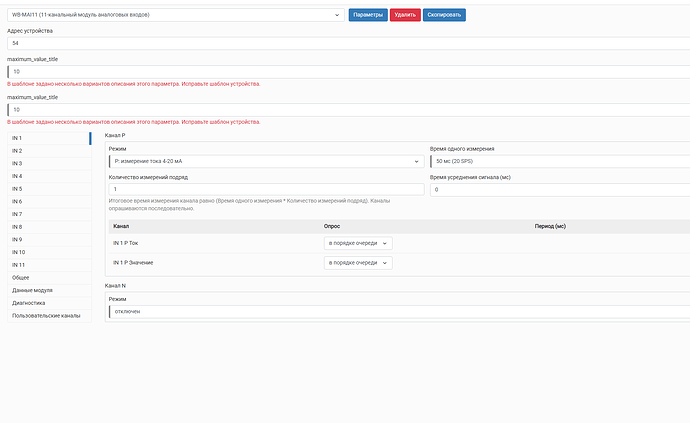The image size is (690, 423).
Task: Open the Диагностика tab
Action: [x=49, y=303]
